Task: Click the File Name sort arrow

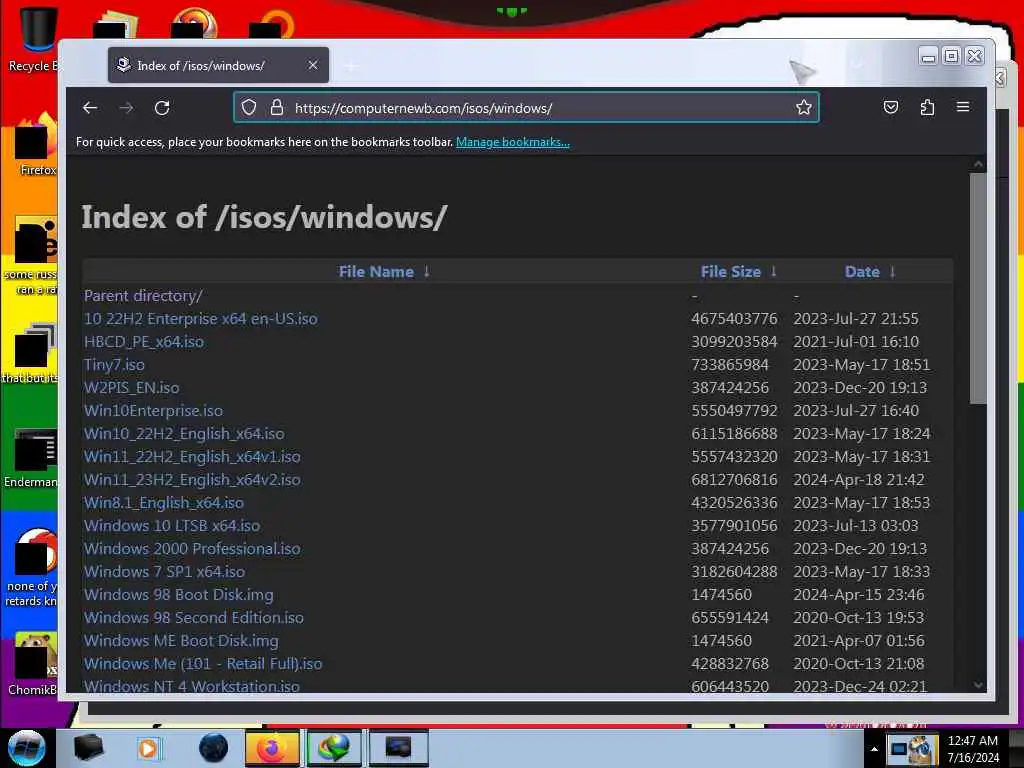Action: (x=426, y=272)
